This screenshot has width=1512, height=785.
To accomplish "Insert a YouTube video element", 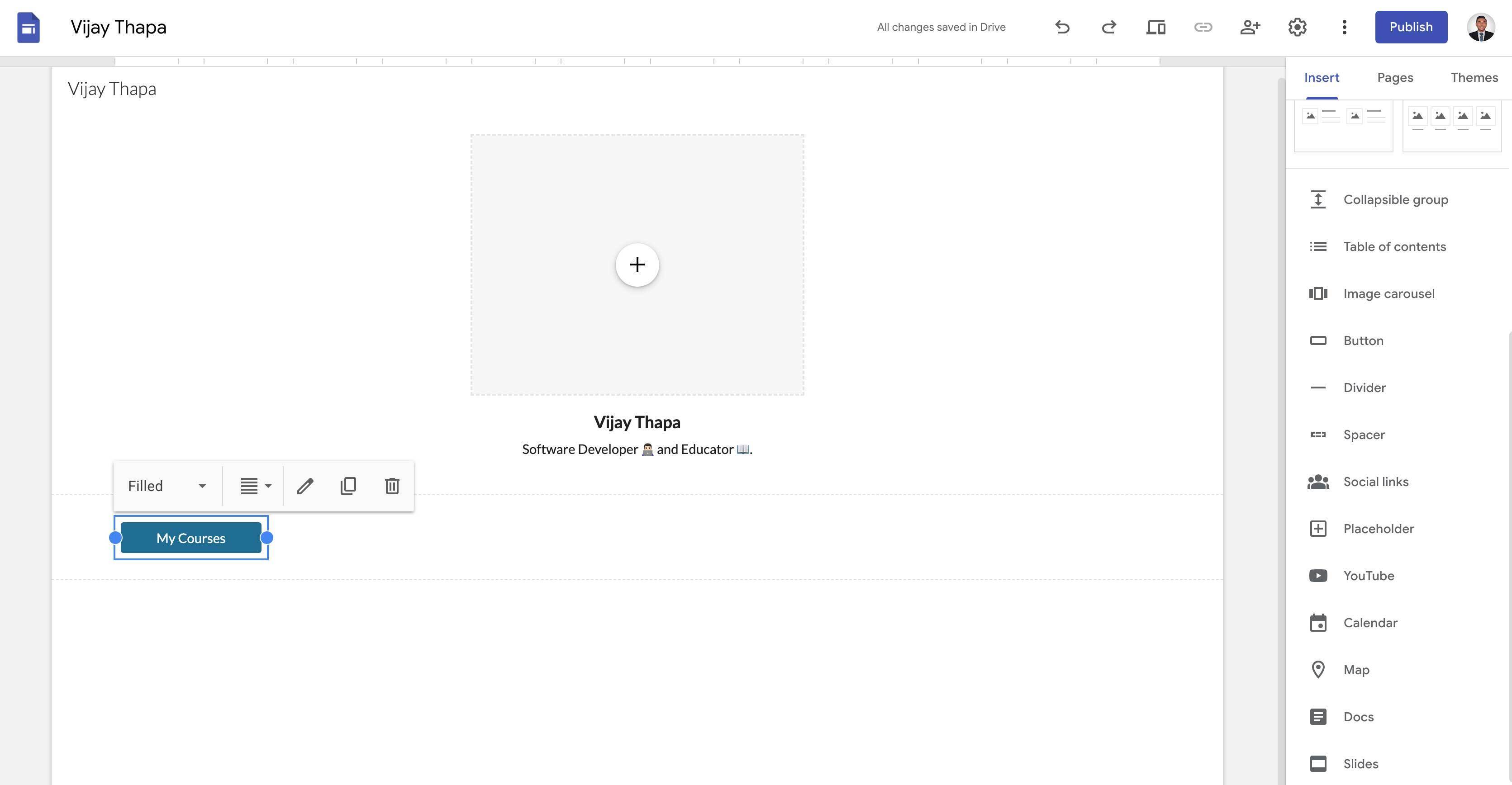I will [1369, 576].
